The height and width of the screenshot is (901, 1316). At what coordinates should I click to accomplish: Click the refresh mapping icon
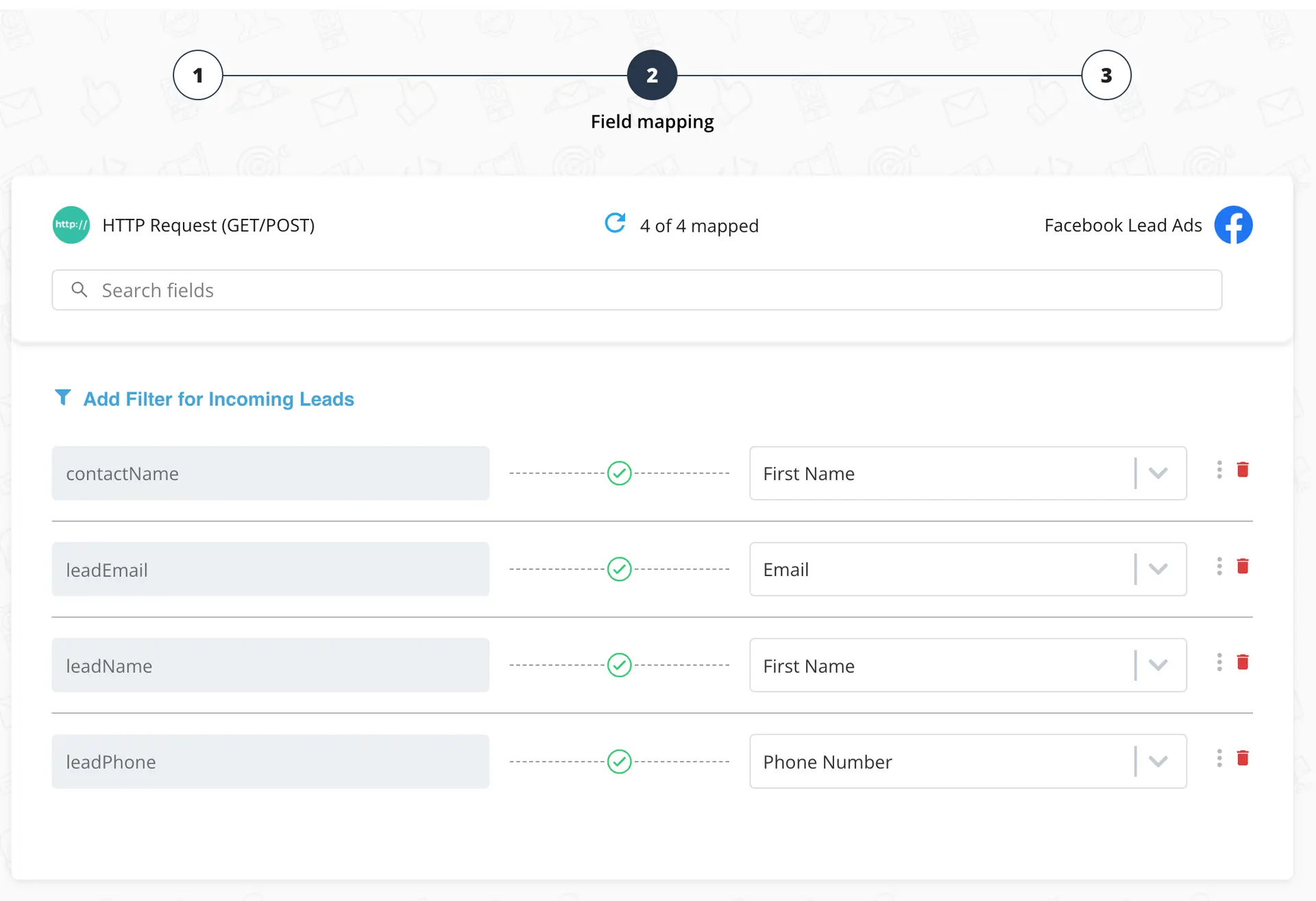pyautogui.click(x=615, y=223)
